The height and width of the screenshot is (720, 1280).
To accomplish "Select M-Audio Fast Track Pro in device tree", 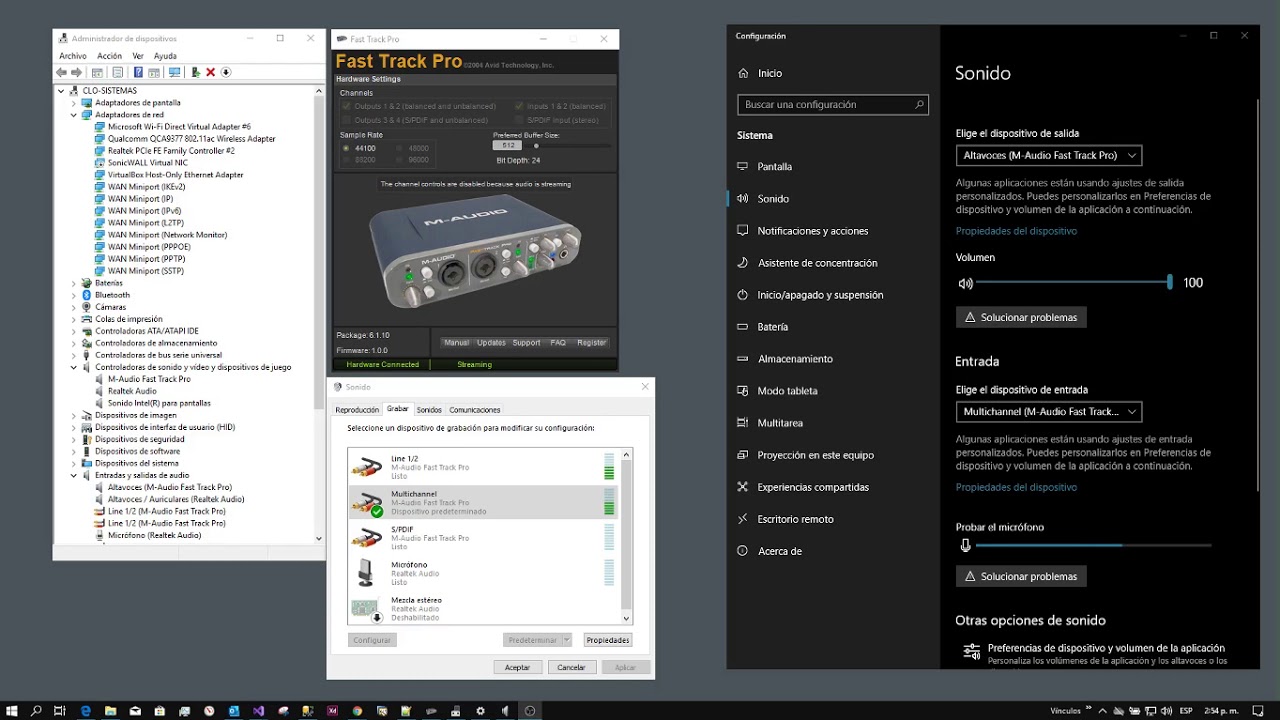I will click(149, 379).
